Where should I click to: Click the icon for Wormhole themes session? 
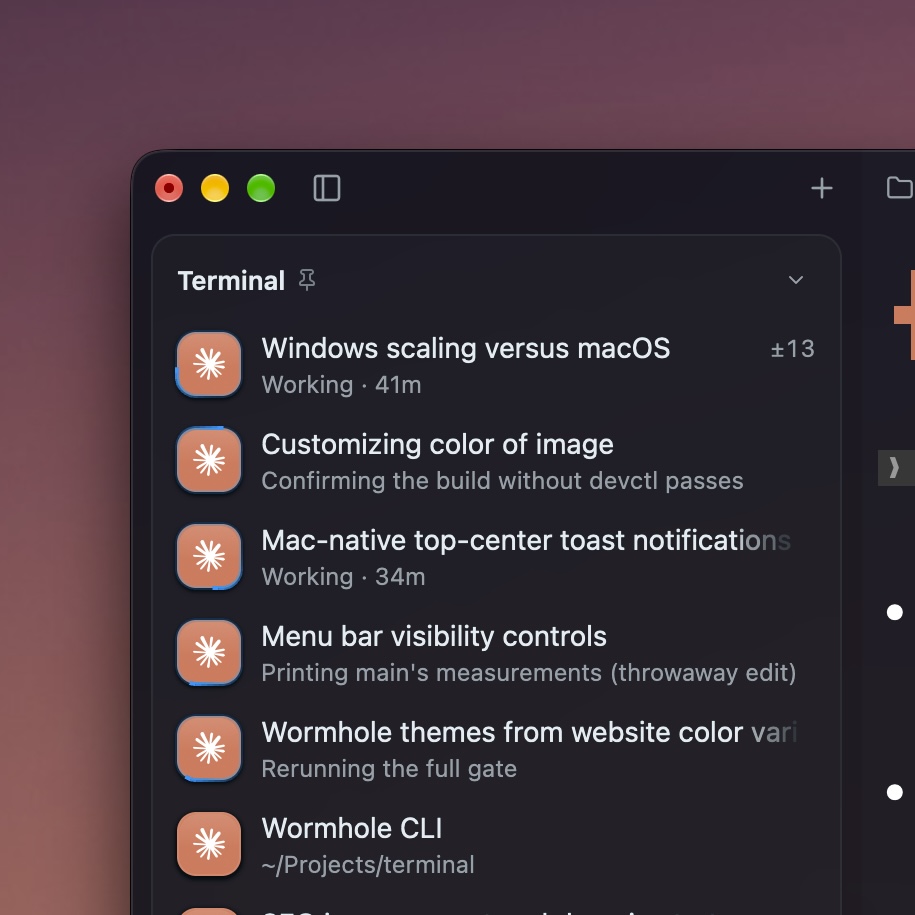tap(209, 748)
